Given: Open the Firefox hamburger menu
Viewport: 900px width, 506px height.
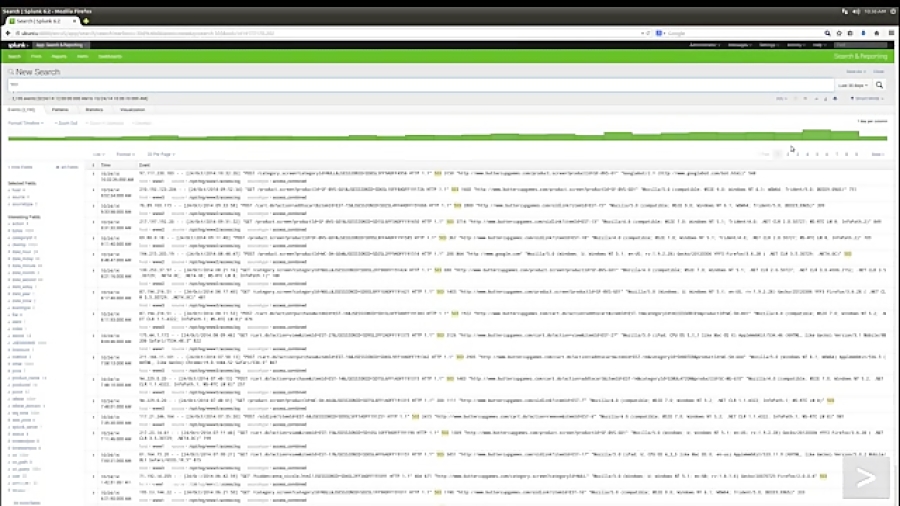Looking at the screenshot, I should 891,33.
